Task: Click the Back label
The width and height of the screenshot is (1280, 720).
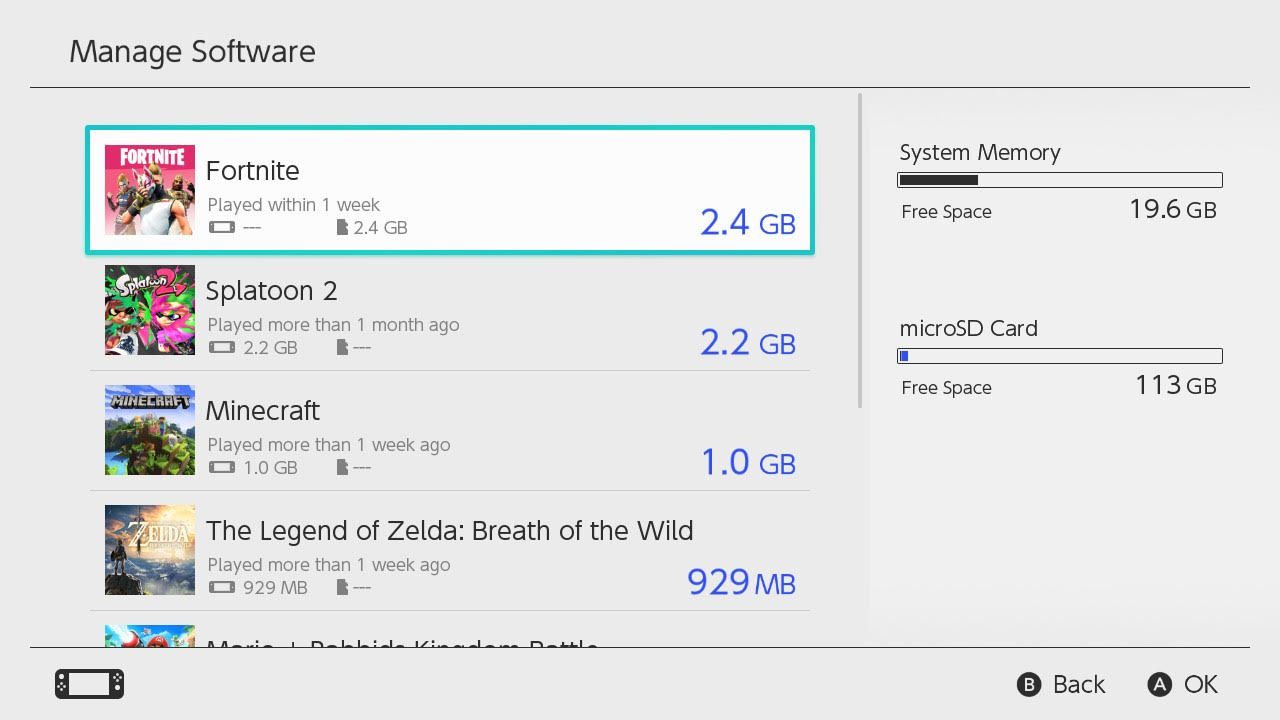Action: [x=1079, y=684]
